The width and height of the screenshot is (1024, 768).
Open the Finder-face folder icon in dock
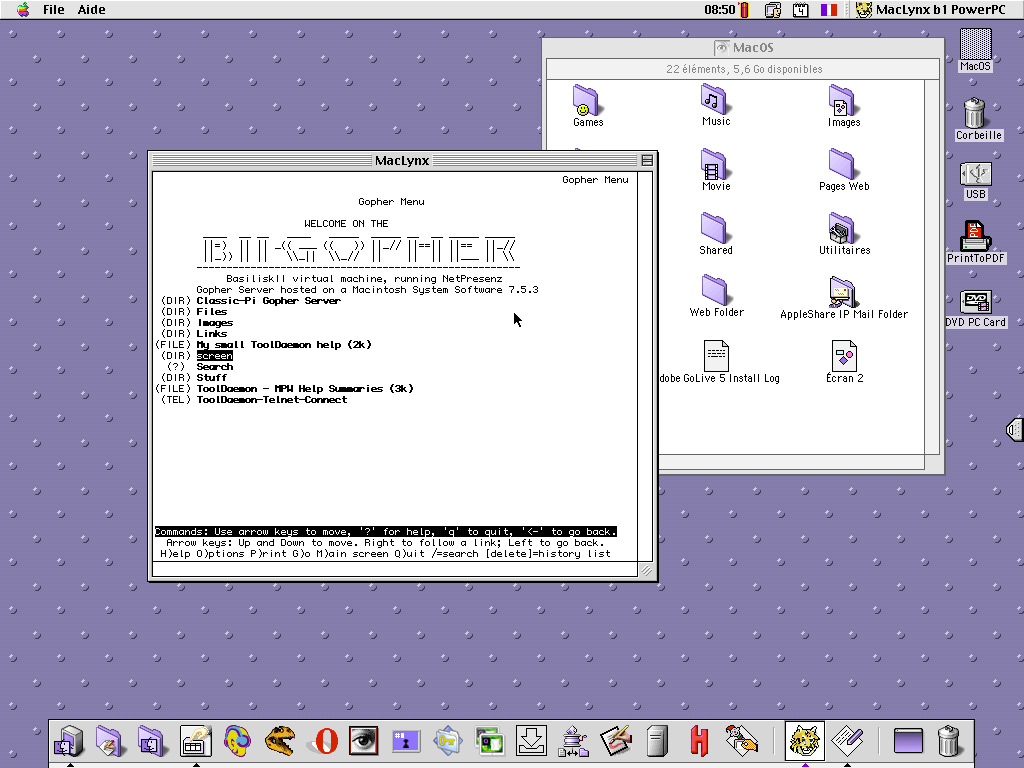(x=151, y=741)
